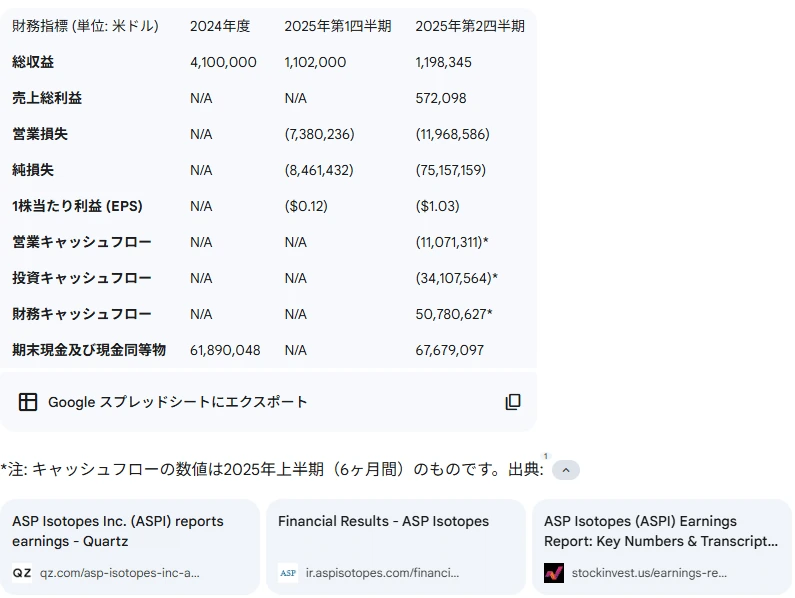Click the 営業キャッシュフロー row label
Image resolution: width=795 pixels, height=598 pixels.
pyautogui.click(x=82, y=242)
